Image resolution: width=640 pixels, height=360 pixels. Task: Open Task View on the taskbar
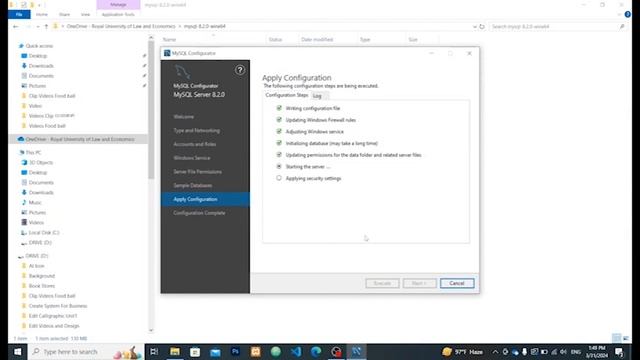pos(154,351)
